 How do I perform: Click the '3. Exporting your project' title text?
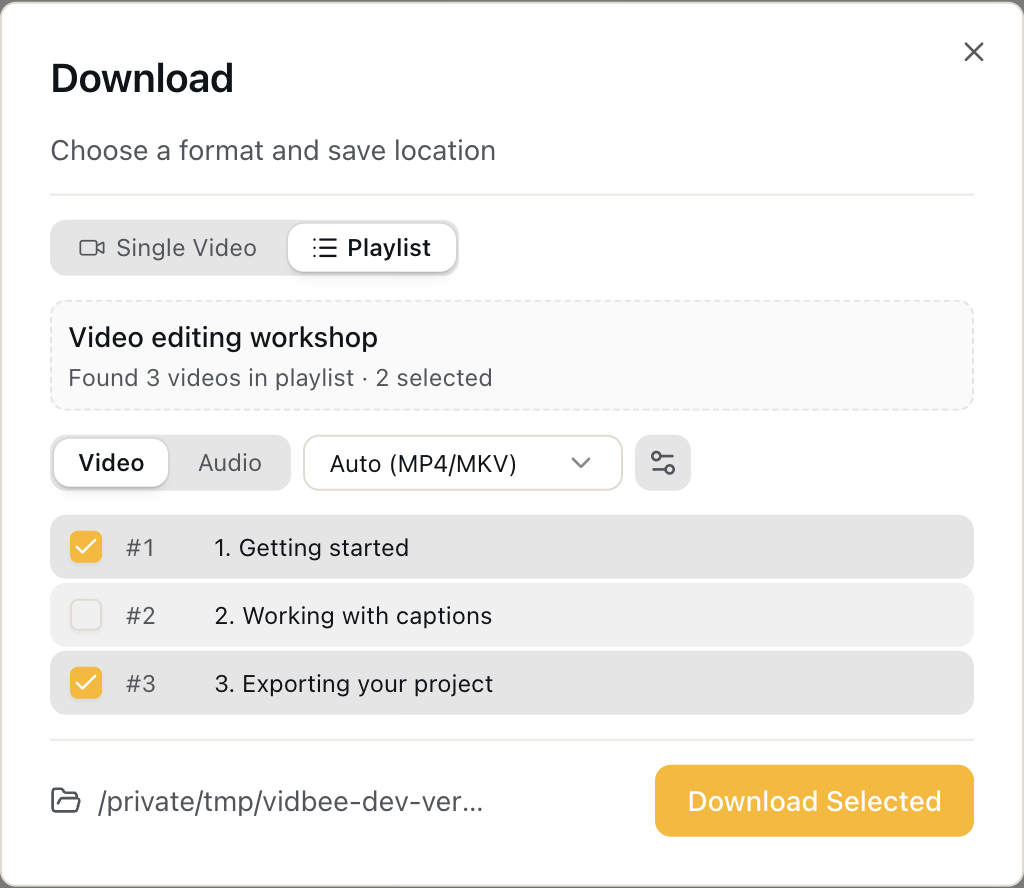coord(353,684)
